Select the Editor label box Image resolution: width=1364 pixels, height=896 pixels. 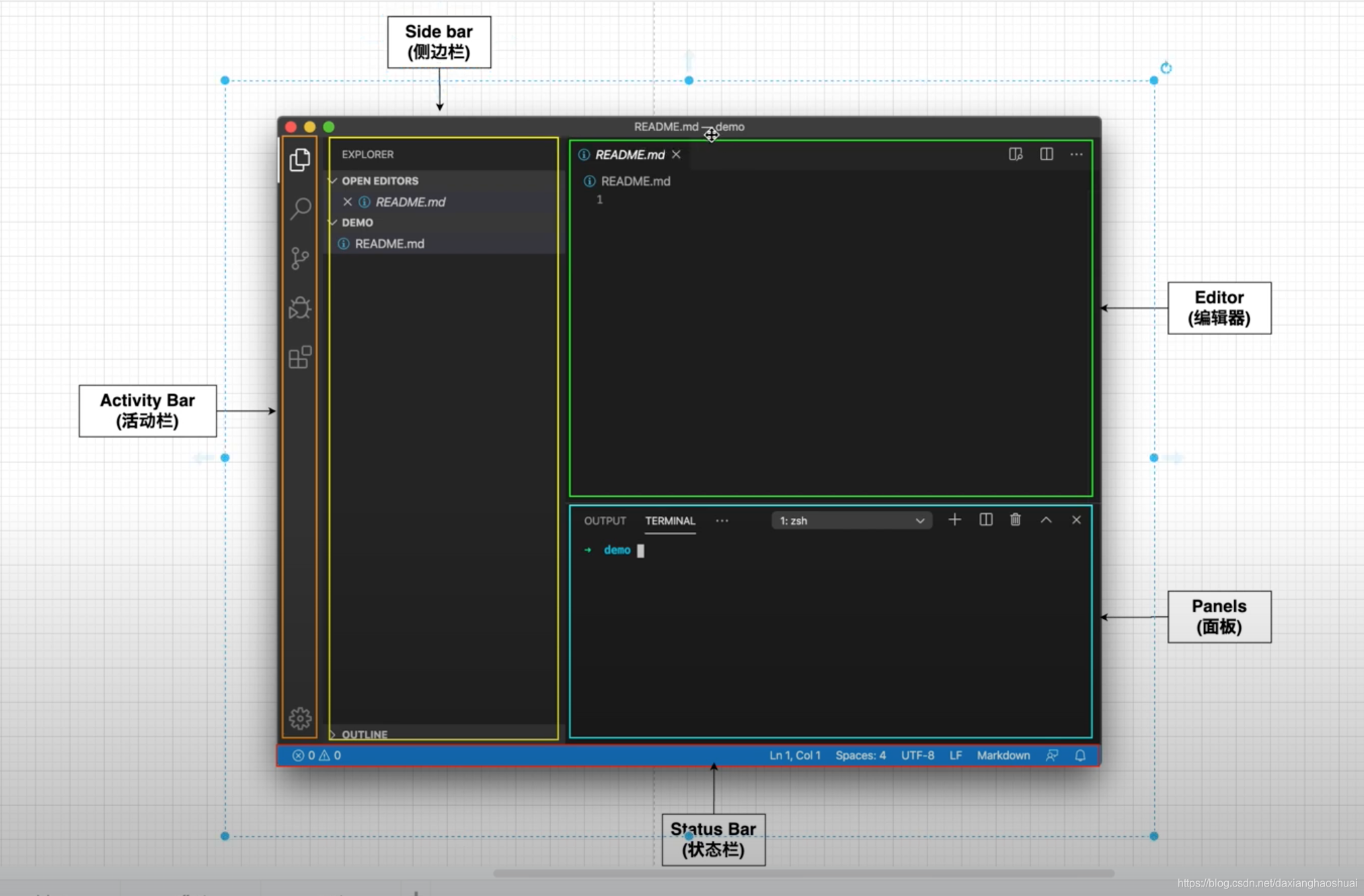click(1219, 307)
